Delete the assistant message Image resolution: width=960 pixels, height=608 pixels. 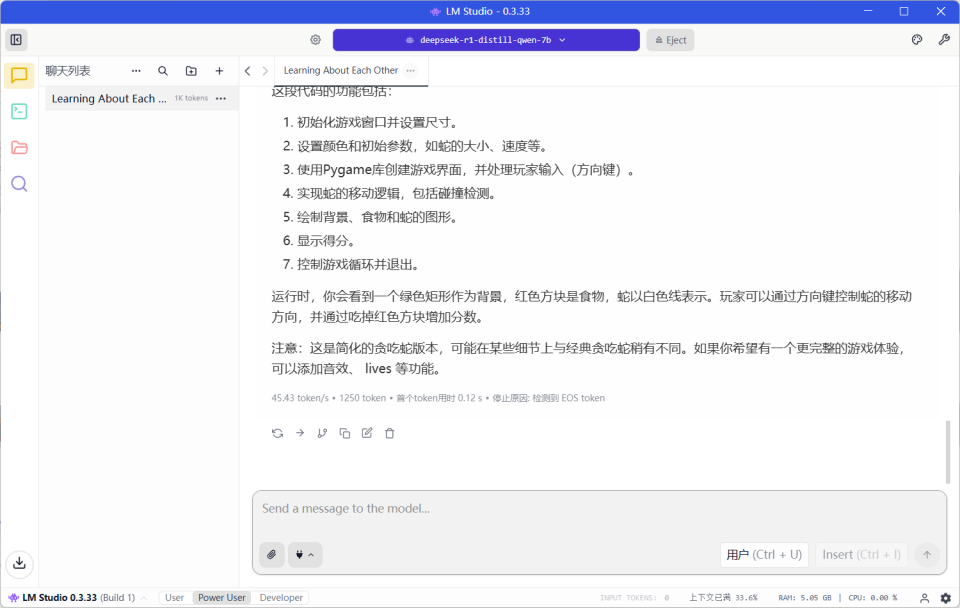coord(389,433)
